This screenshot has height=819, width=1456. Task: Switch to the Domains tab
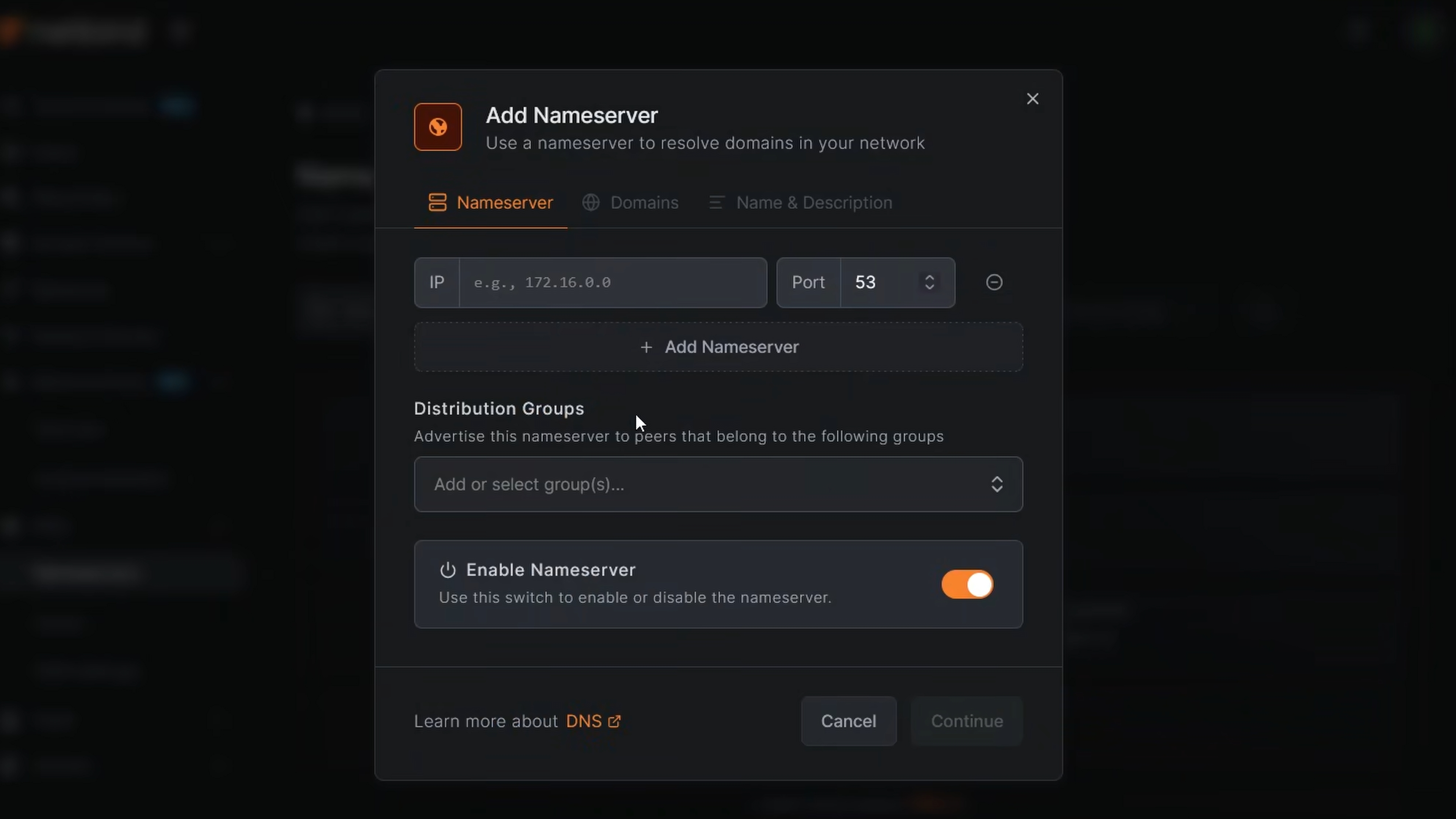(644, 202)
